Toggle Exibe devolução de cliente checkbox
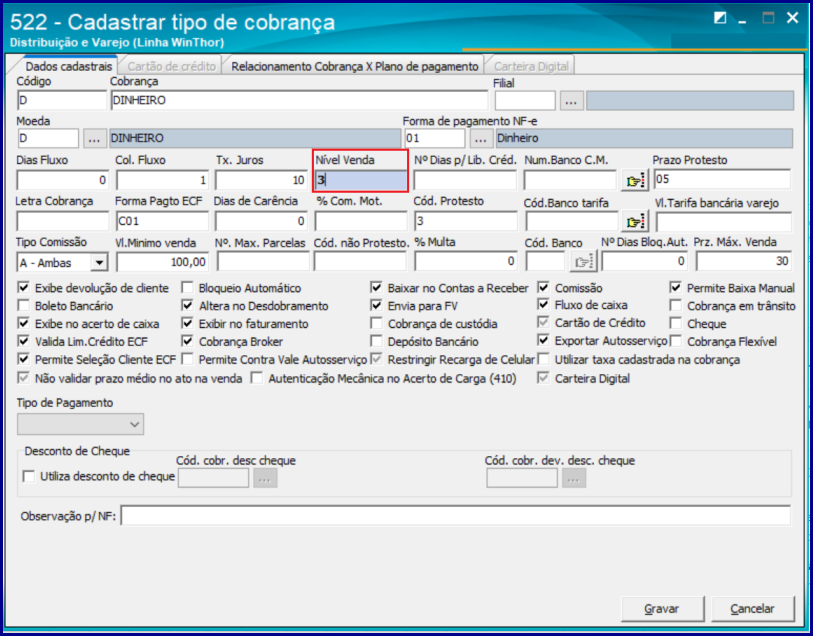The image size is (813, 636). click(x=24, y=288)
